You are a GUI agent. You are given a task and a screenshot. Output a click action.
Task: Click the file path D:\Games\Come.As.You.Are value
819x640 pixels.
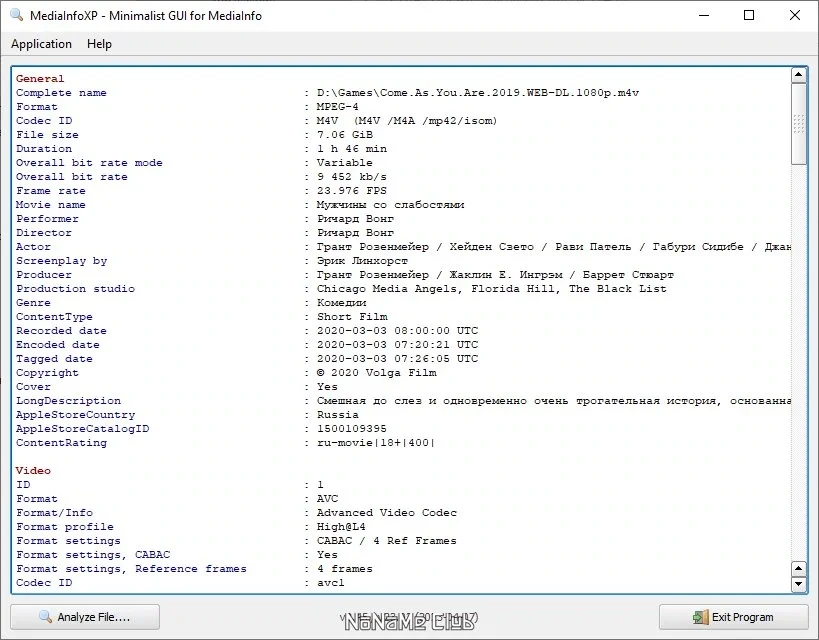tap(478, 93)
